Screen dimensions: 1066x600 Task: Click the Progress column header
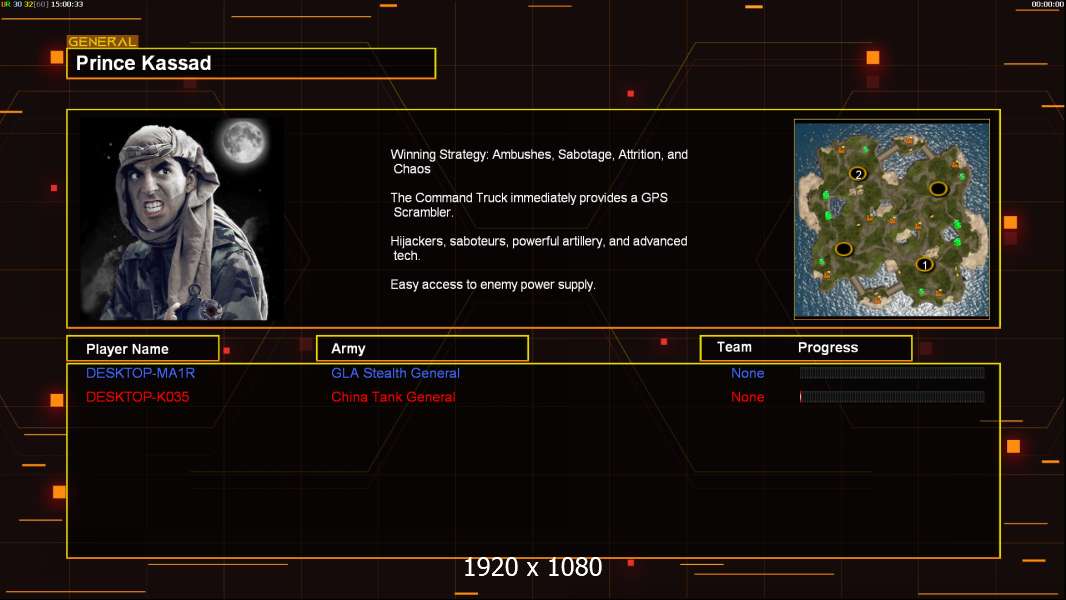point(827,347)
